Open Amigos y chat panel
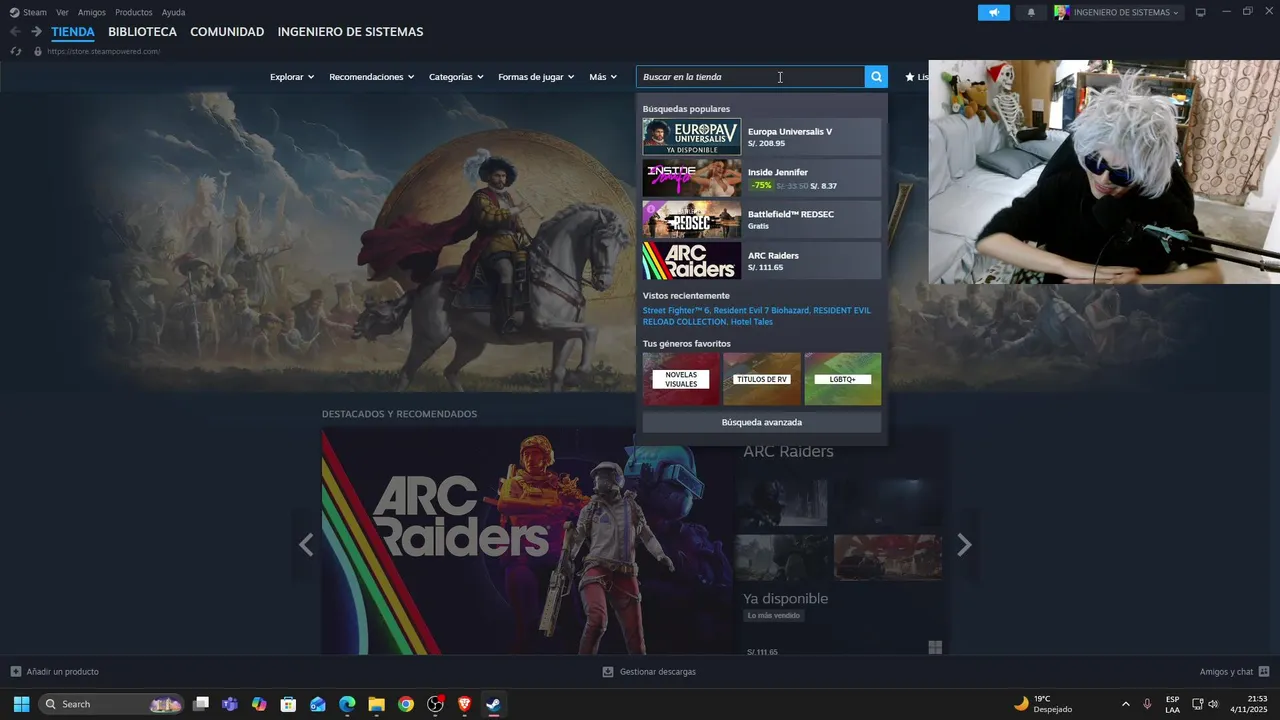Image resolution: width=1280 pixels, height=720 pixels. click(1234, 671)
